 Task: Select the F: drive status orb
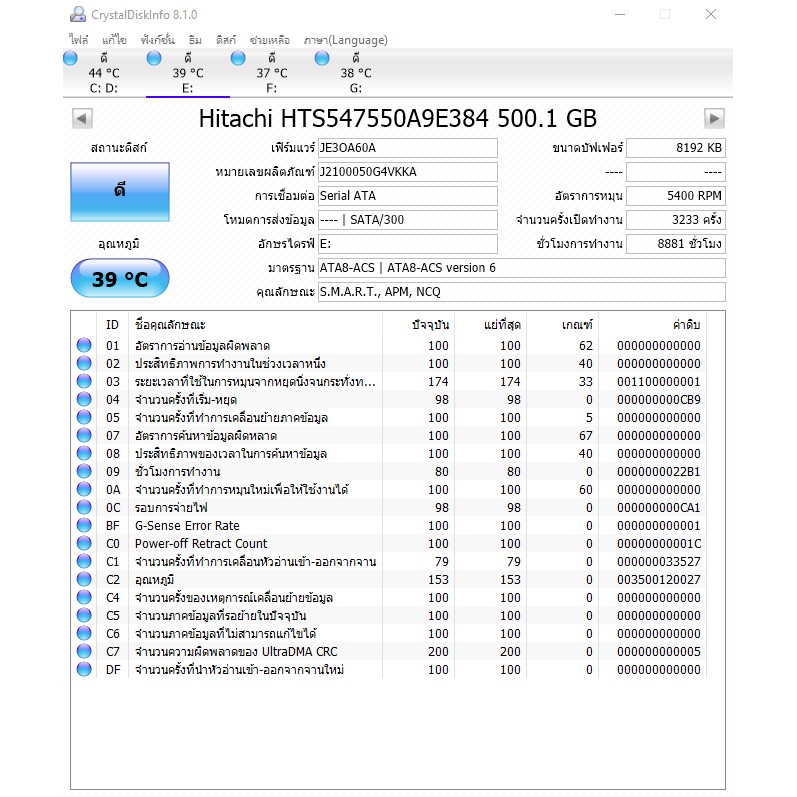click(238, 59)
